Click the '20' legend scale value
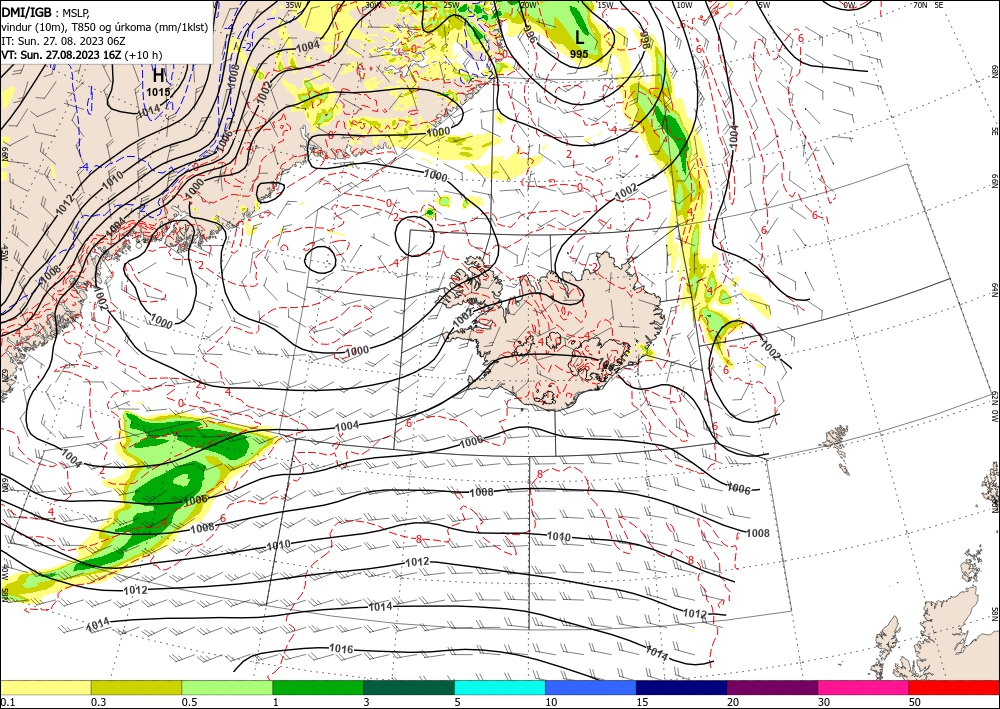Image resolution: width=1000 pixels, height=709 pixels. (733, 702)
